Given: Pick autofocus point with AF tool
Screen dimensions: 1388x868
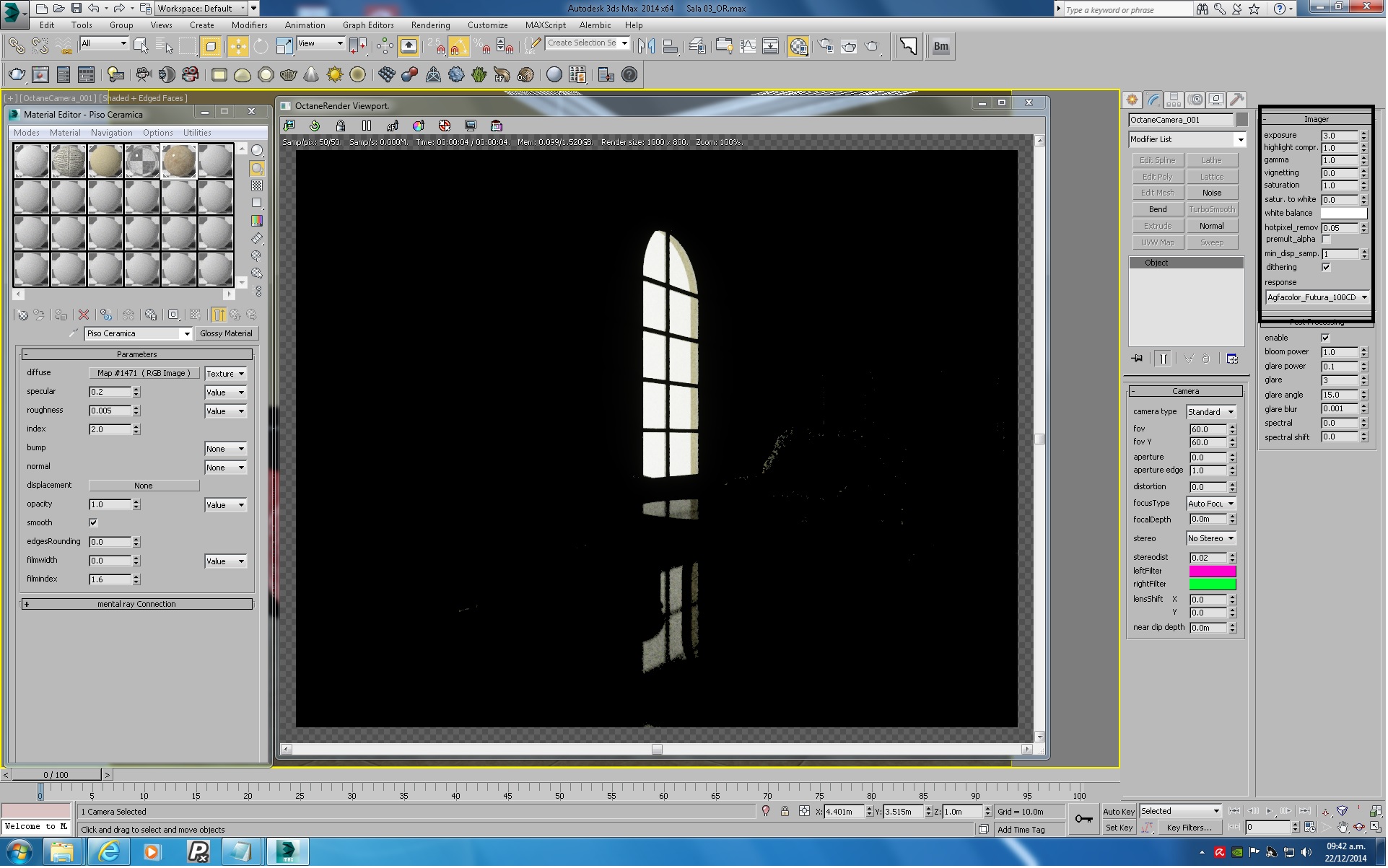Looking at the screenshot, I should coord(393,126).
